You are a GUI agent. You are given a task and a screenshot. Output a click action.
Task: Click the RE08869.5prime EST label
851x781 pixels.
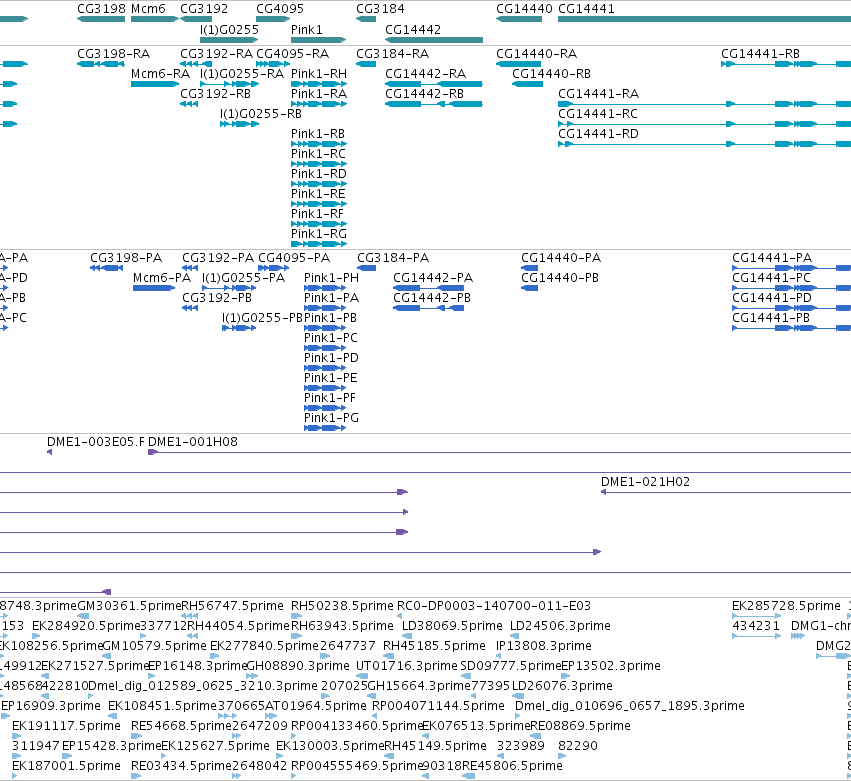coord(580,725)
